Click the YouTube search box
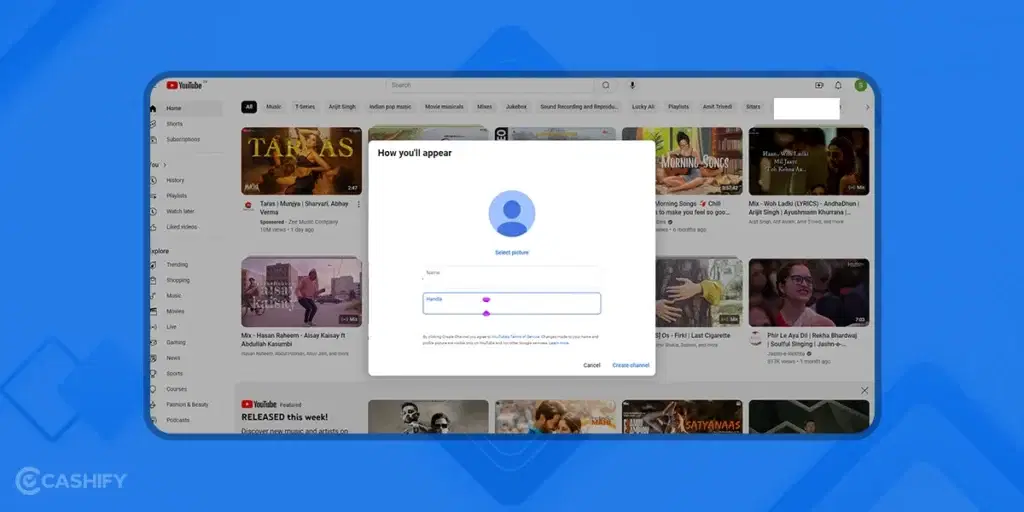This screenshot has height=512, width=1024. pyautogui.click(x=490, y=85)
